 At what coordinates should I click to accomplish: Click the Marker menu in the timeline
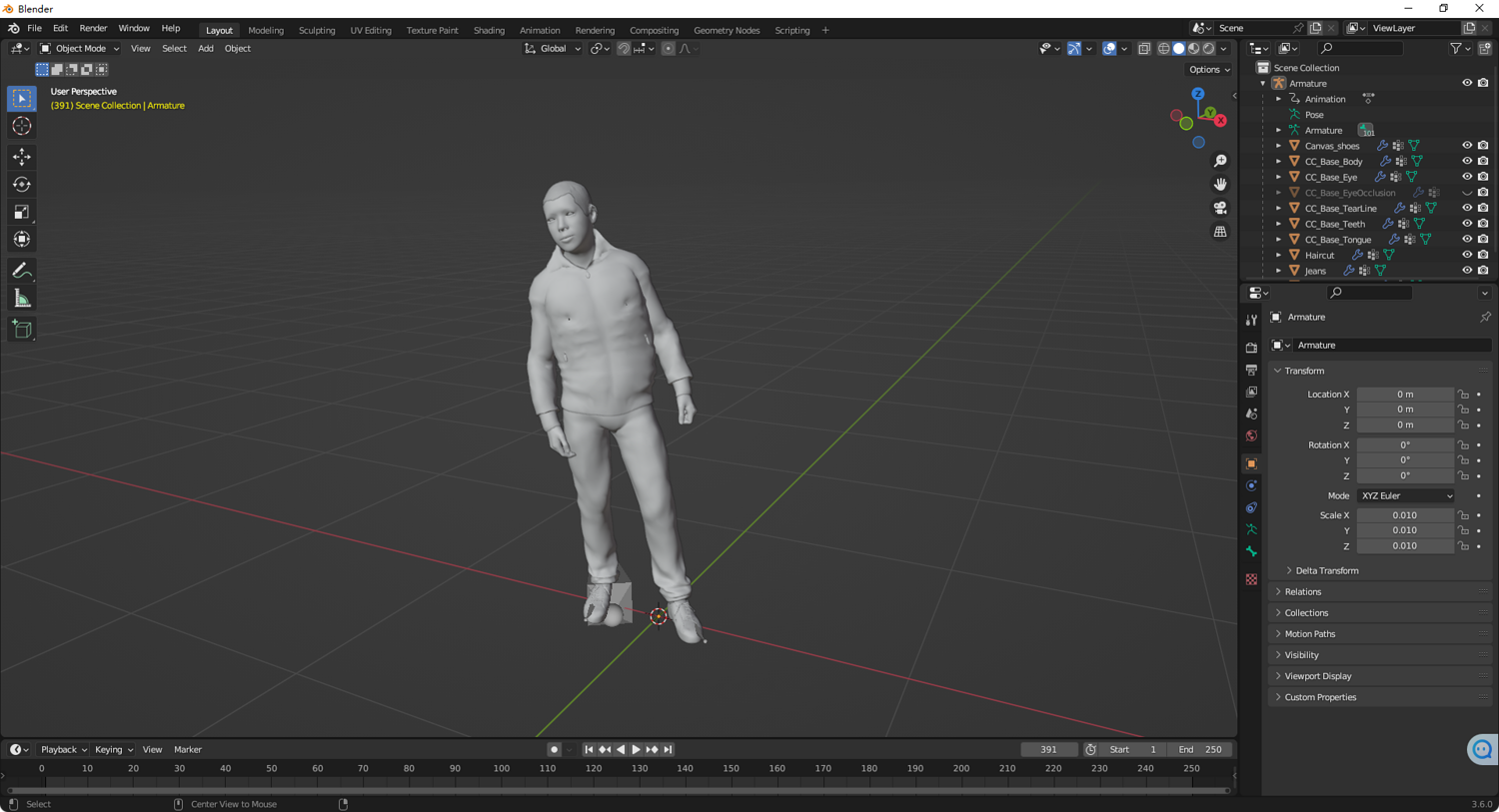pyautogui.click(x=188, y=749)
